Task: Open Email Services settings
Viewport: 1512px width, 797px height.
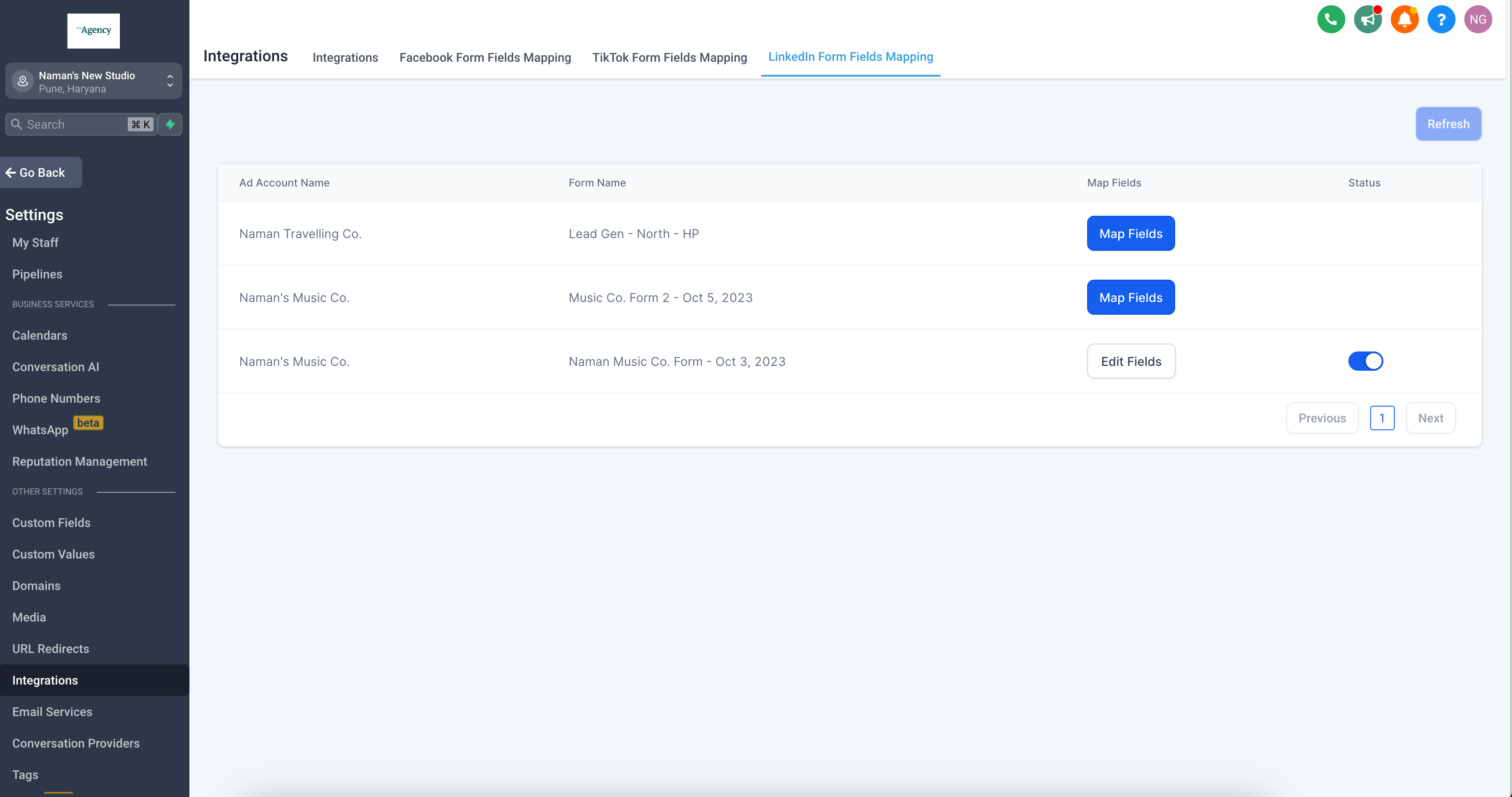Action: click(52, 712)
